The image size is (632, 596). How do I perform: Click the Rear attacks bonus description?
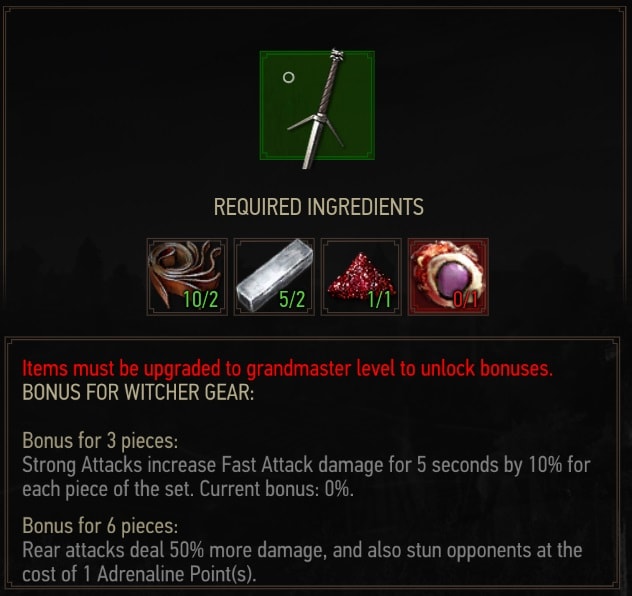(302, 562)
